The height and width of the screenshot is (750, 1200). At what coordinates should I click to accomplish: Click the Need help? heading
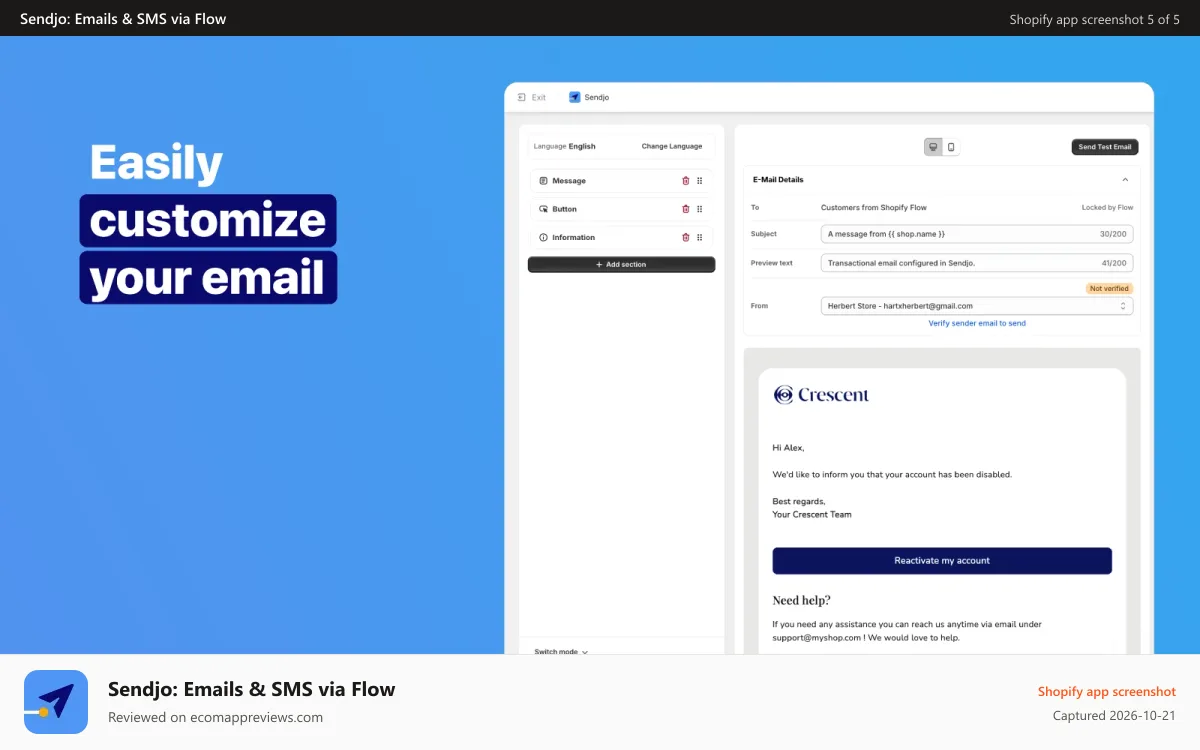(x=802, y=600)
